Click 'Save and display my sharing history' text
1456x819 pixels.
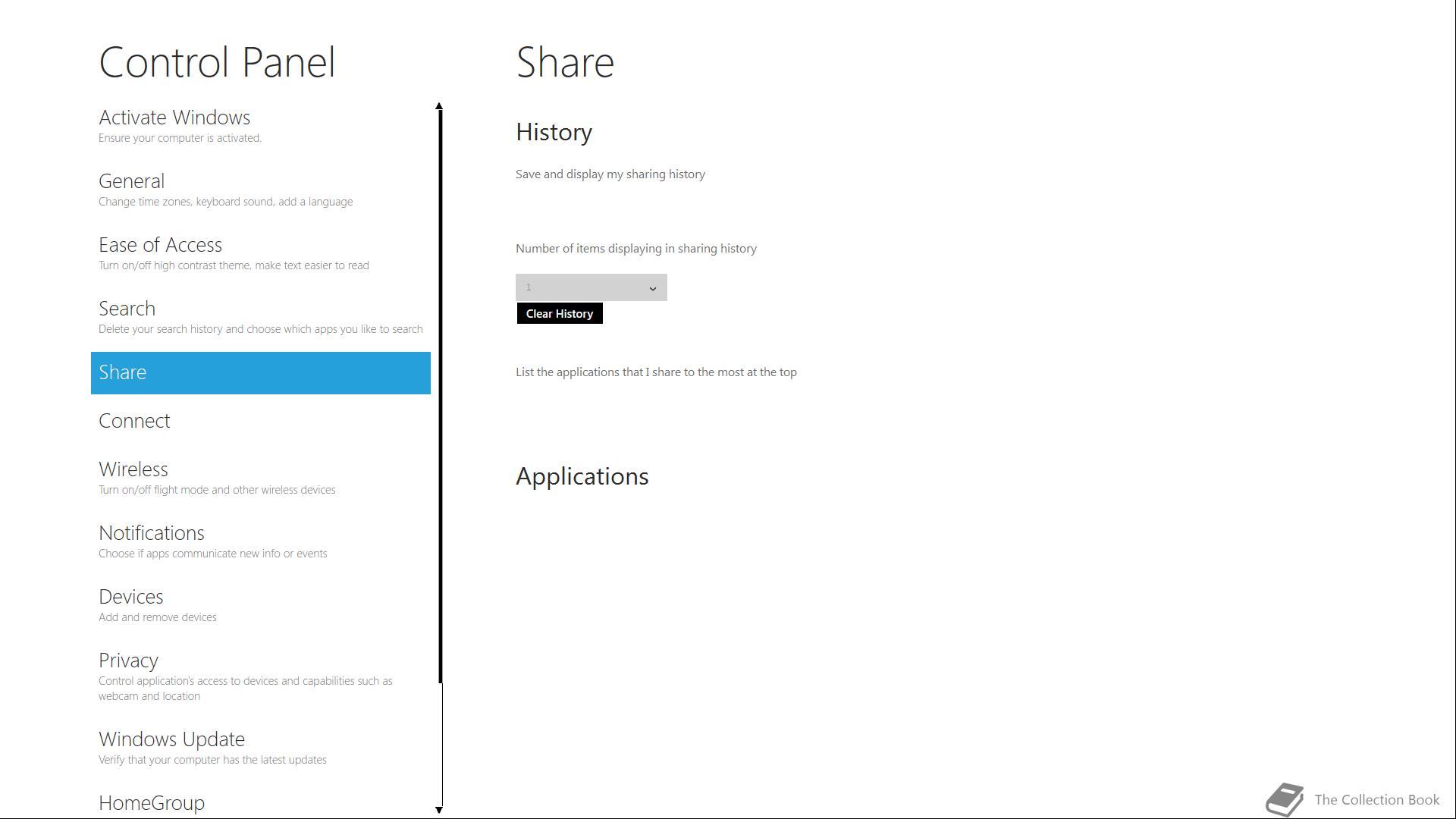coord(610,174)
